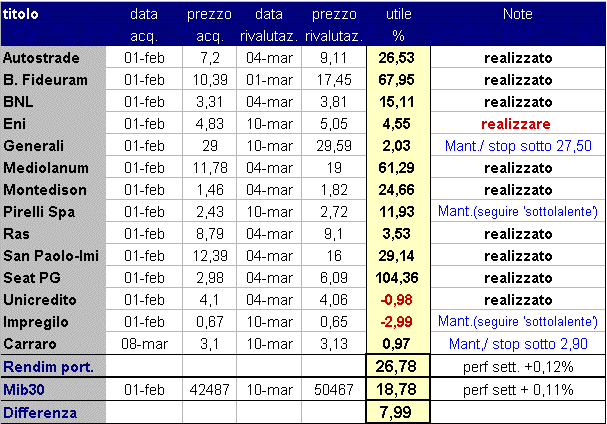The image size is (607, 424).
Task: Select the 67,95 profit cell
Action: (x=396, y=80)
